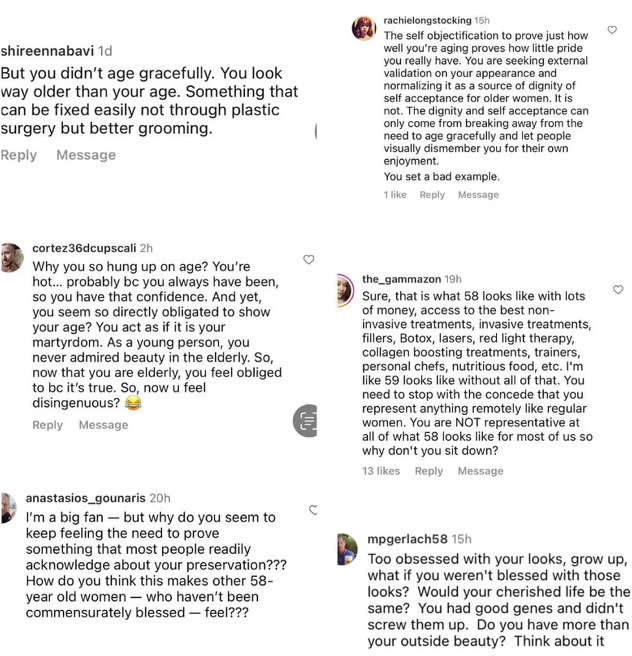The image size is (632, 656).
Task: Message cortez36dcupscali
Action: pyautogui.click(x=103, y=425)
